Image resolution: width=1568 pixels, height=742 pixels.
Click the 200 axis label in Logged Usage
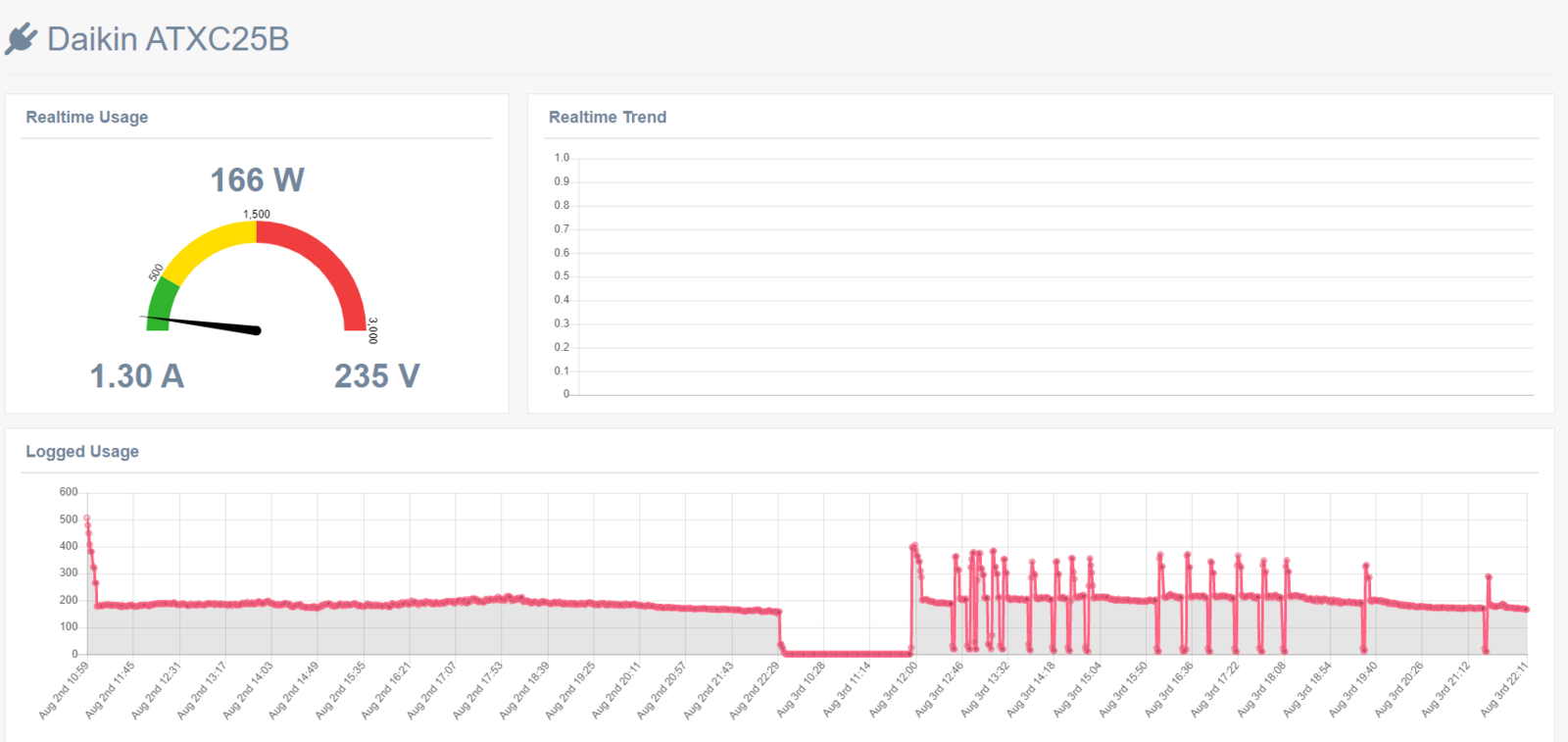coord(69,600)
